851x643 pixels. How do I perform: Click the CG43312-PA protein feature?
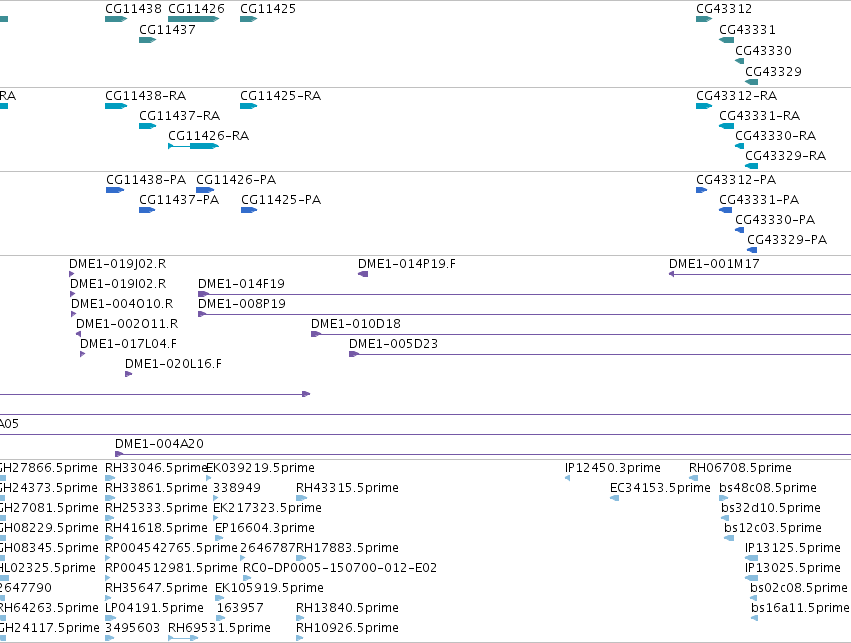pyautogui.click(x=701, y=190)
